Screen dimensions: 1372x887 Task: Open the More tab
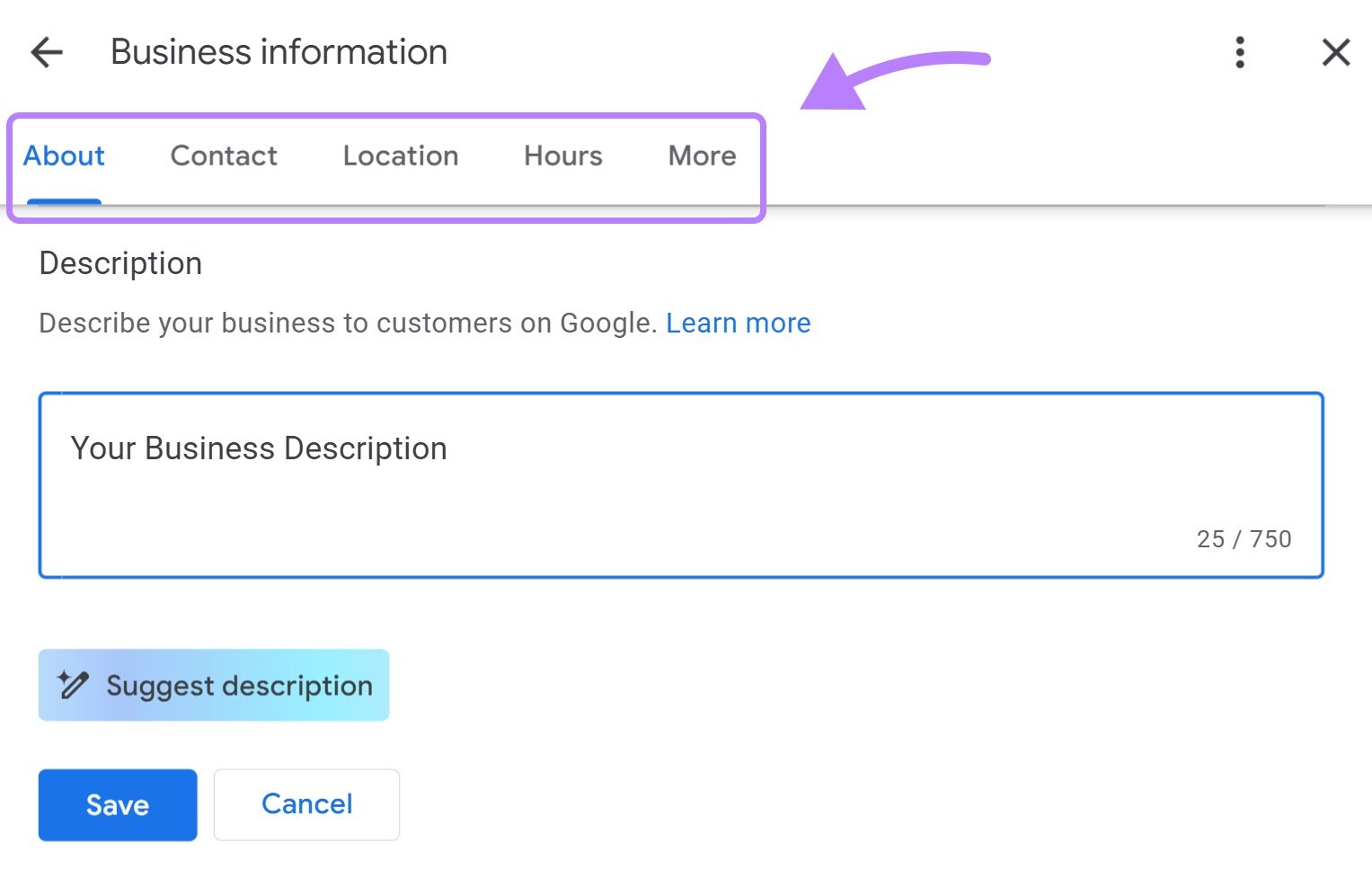[x=701, y=155]
